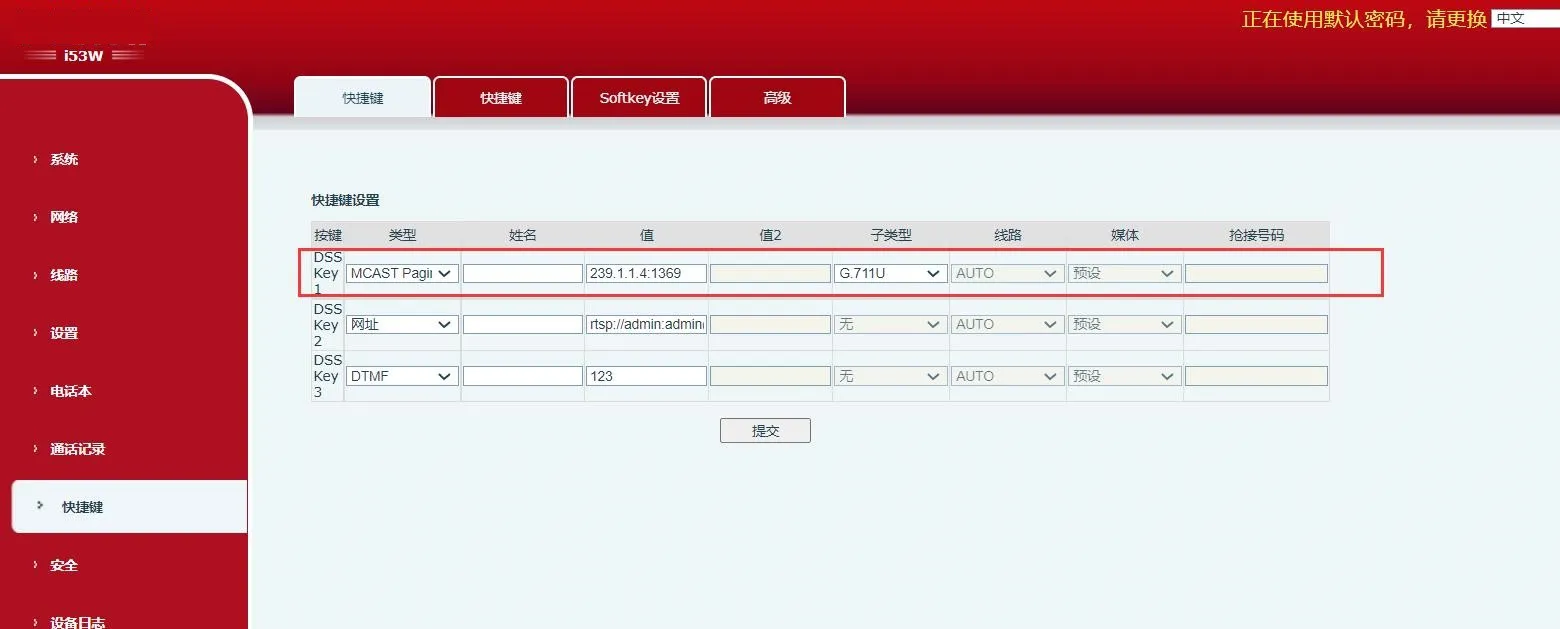Select the 安全 security section
Screen dimensions: 1560x629
pyautogui.click(x=62, y=565)
